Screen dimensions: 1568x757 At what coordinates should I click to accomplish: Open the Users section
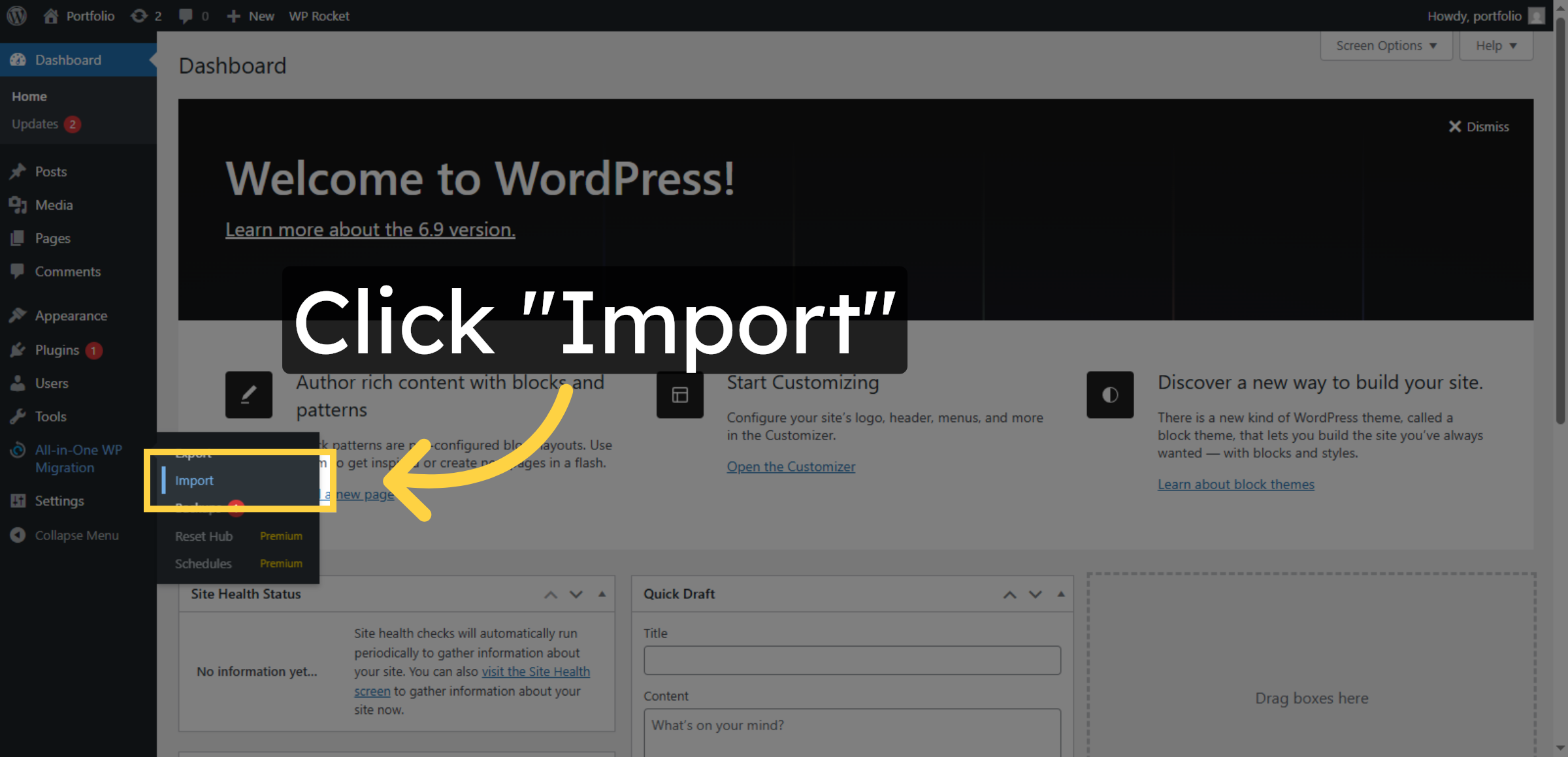click(x=52, y=383)
